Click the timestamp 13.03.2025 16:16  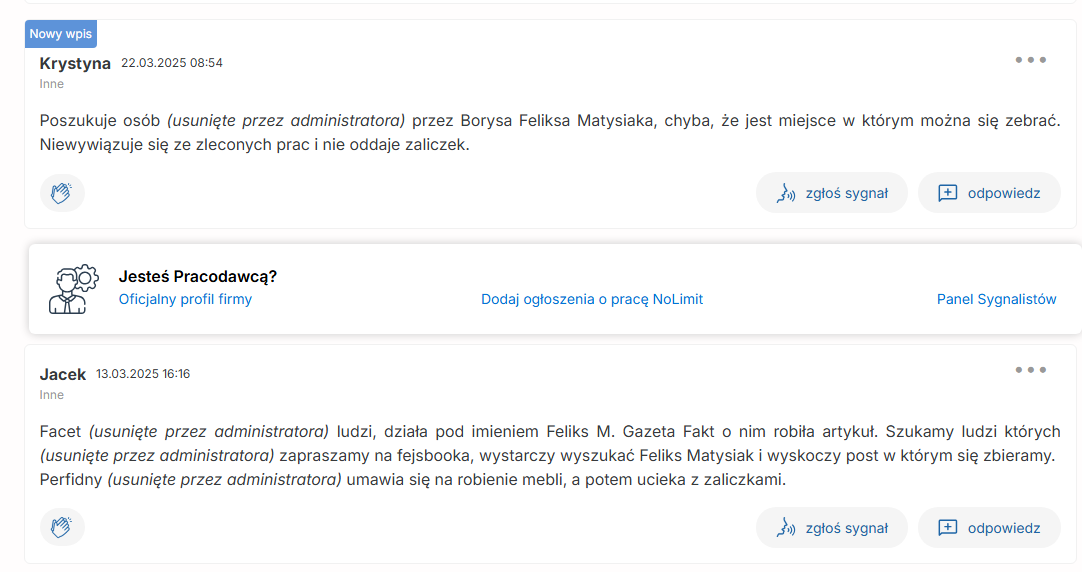click(143, 374)
